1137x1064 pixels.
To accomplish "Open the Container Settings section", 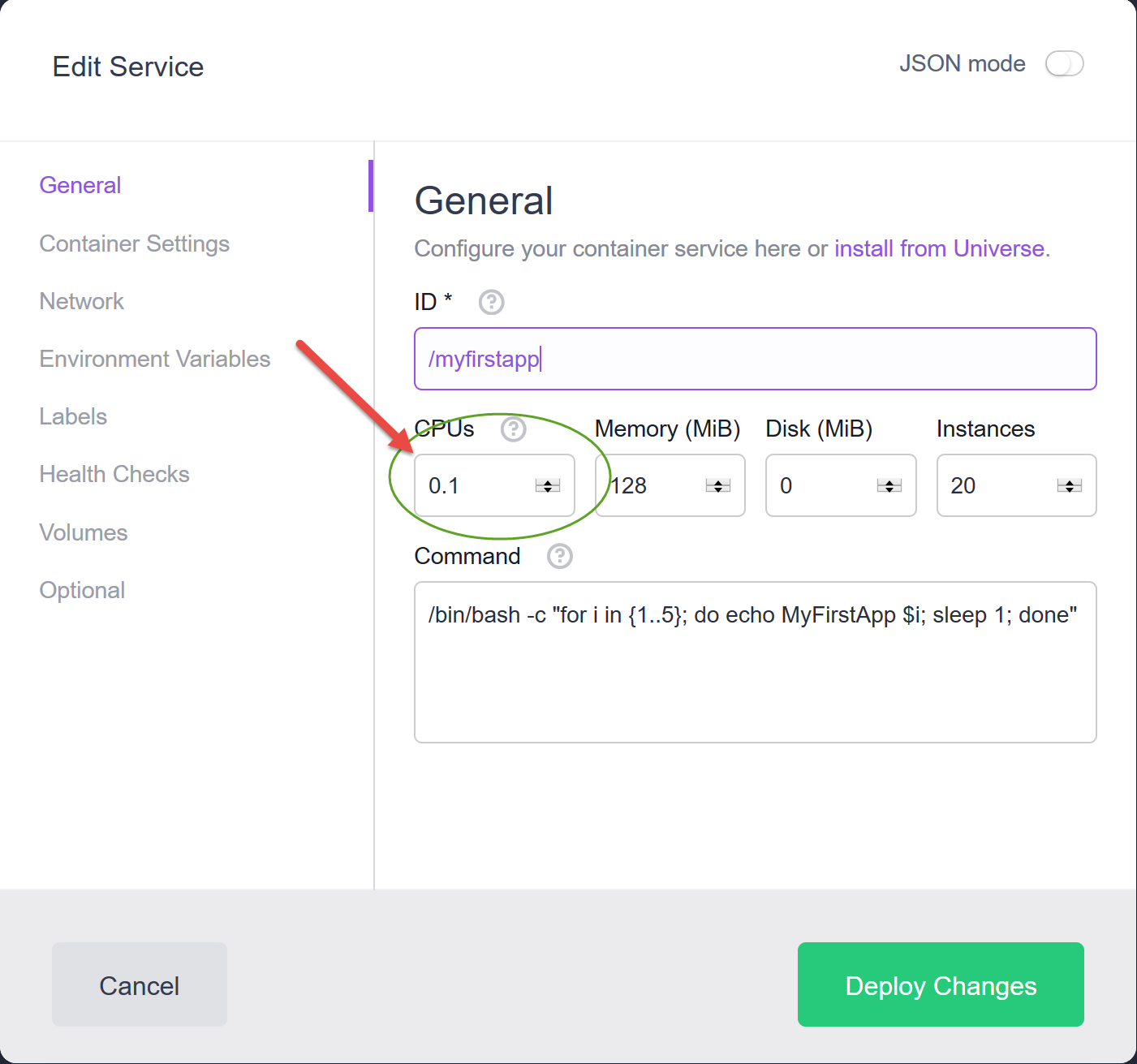I will (135, 243).
